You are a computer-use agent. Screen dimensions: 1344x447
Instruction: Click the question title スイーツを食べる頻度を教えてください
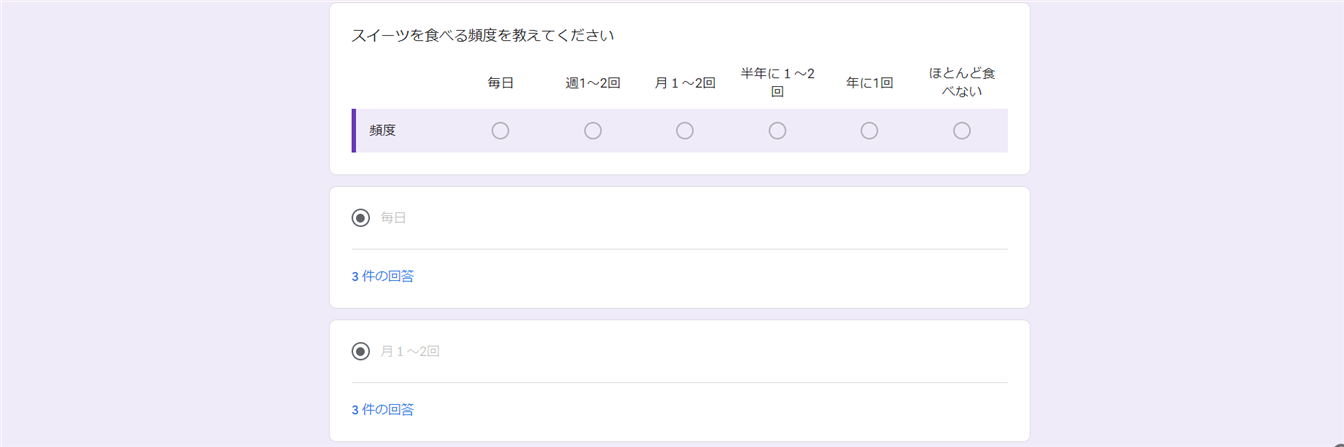pyautogui.click(x=482, y=36)
